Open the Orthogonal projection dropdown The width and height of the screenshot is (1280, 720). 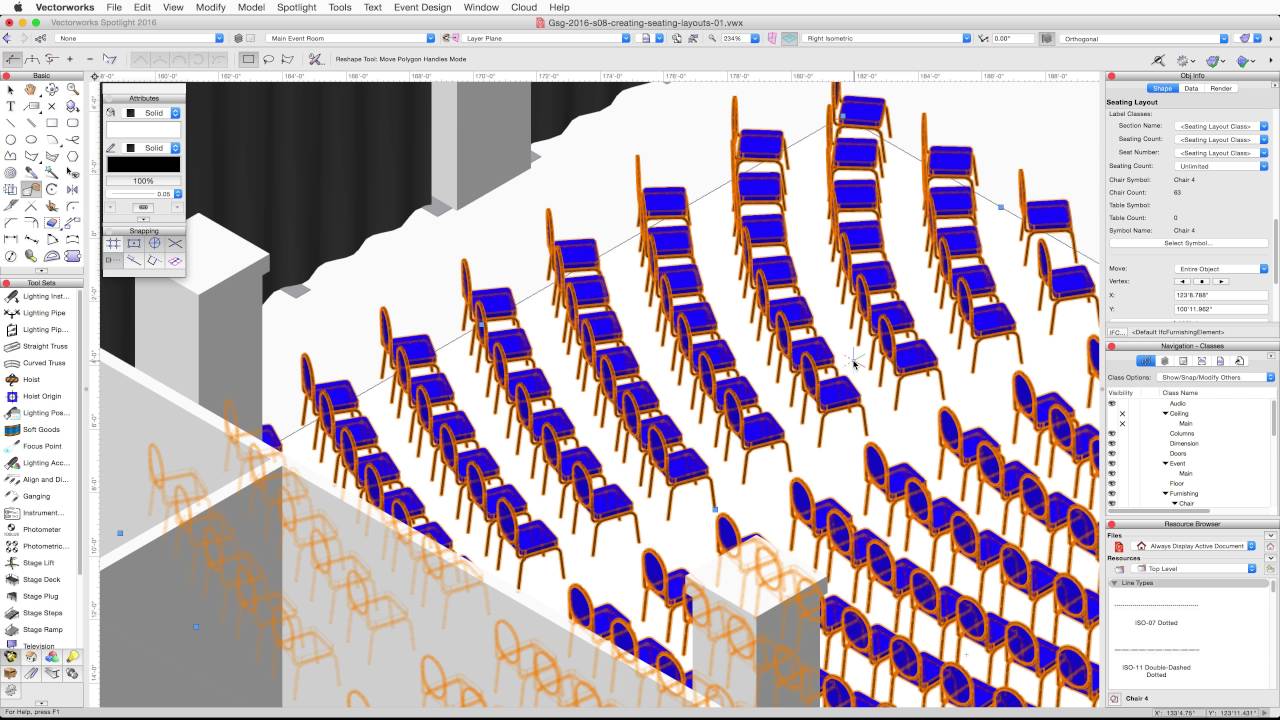pos(1145,38)
